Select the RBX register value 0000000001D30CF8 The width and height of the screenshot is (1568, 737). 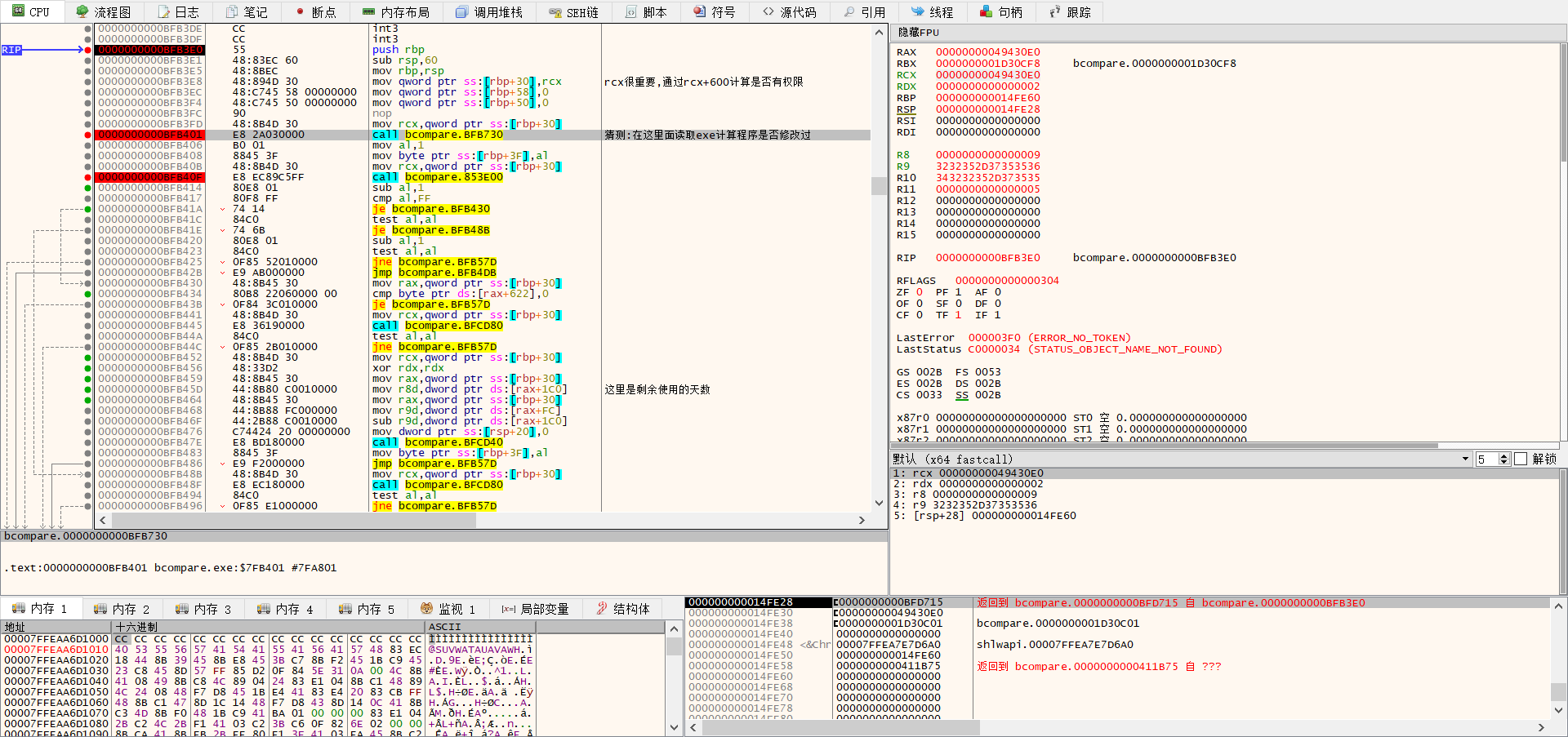coord(988,64)
